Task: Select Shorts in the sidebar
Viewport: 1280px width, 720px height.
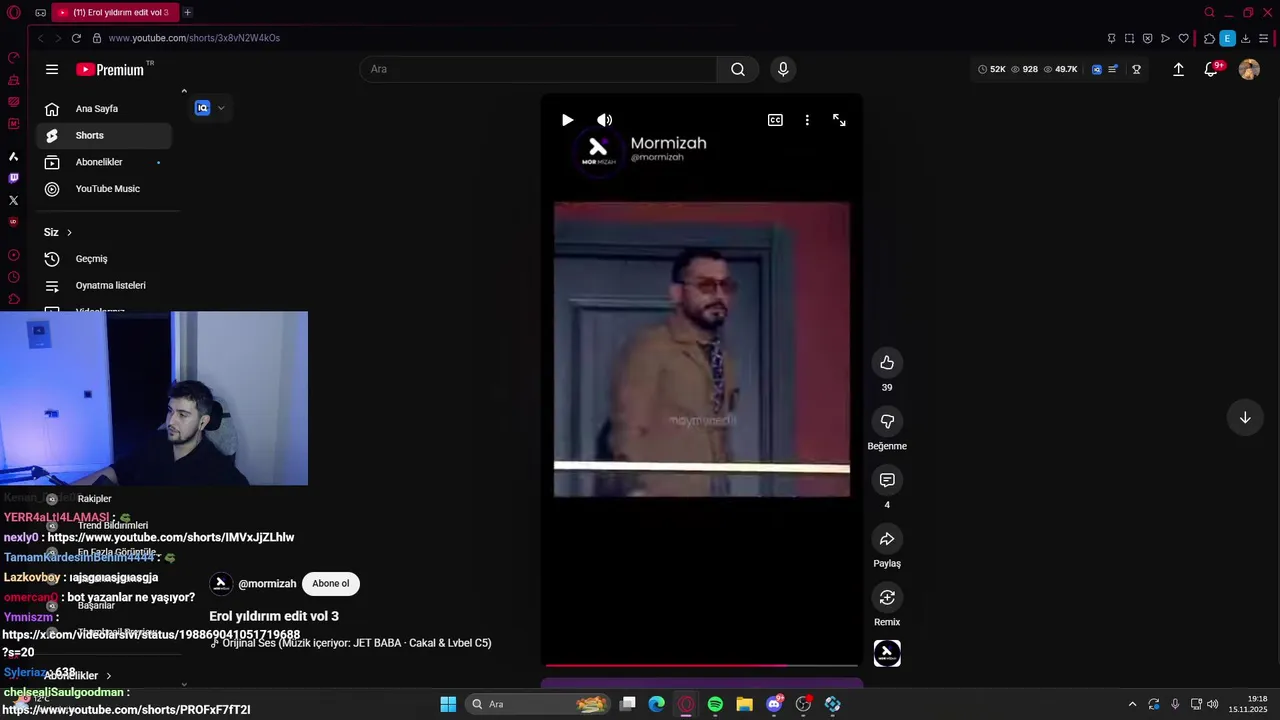Action: click(x=104, y=135)
